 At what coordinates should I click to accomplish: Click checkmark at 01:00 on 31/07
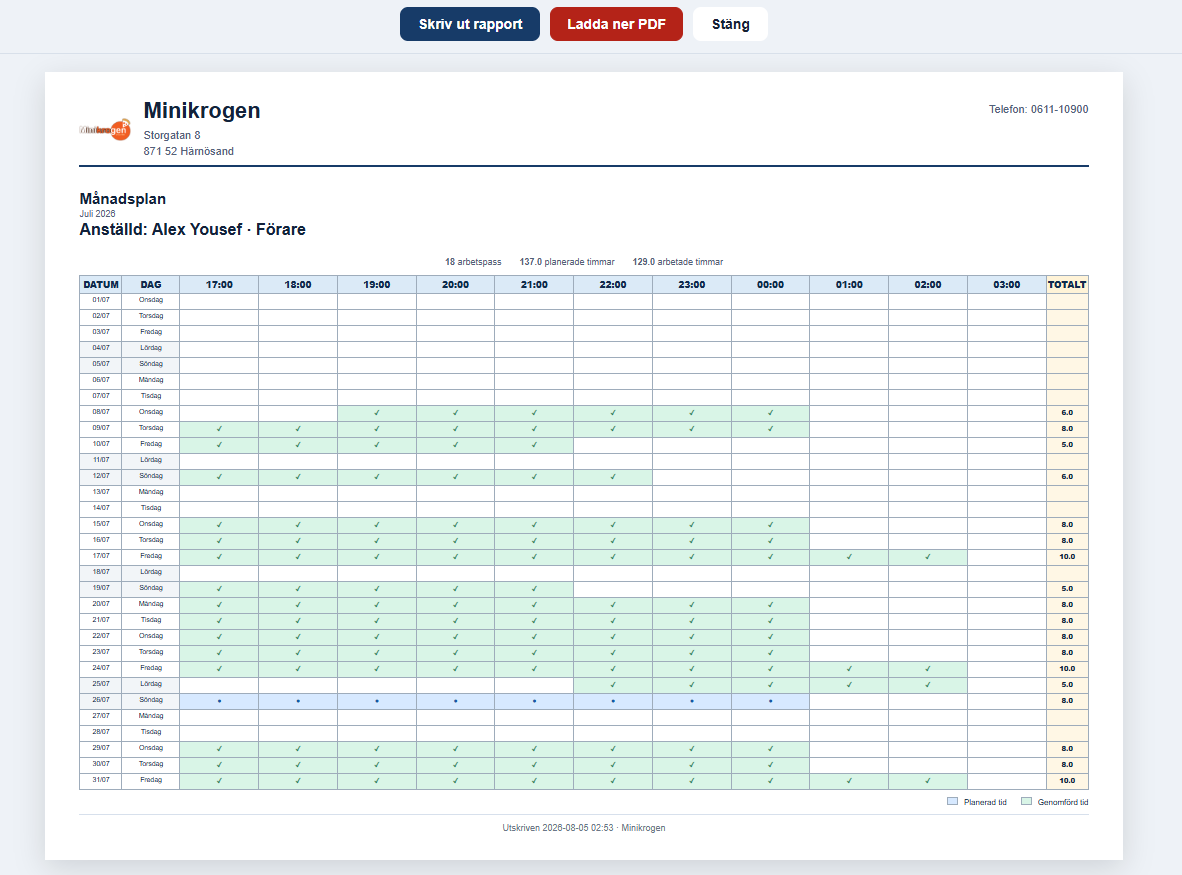click(x=849, y=781)
